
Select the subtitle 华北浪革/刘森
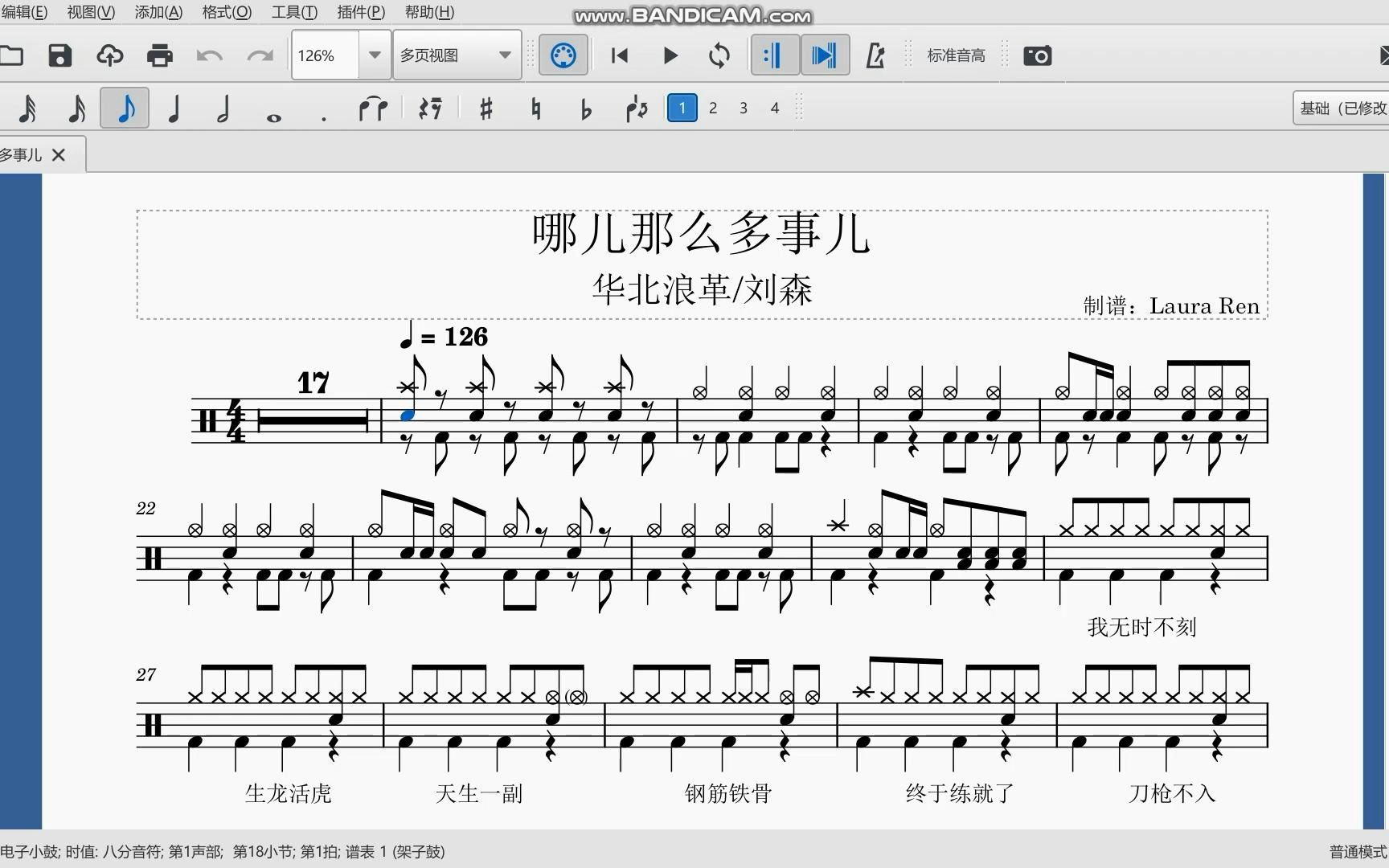point(702,289)
